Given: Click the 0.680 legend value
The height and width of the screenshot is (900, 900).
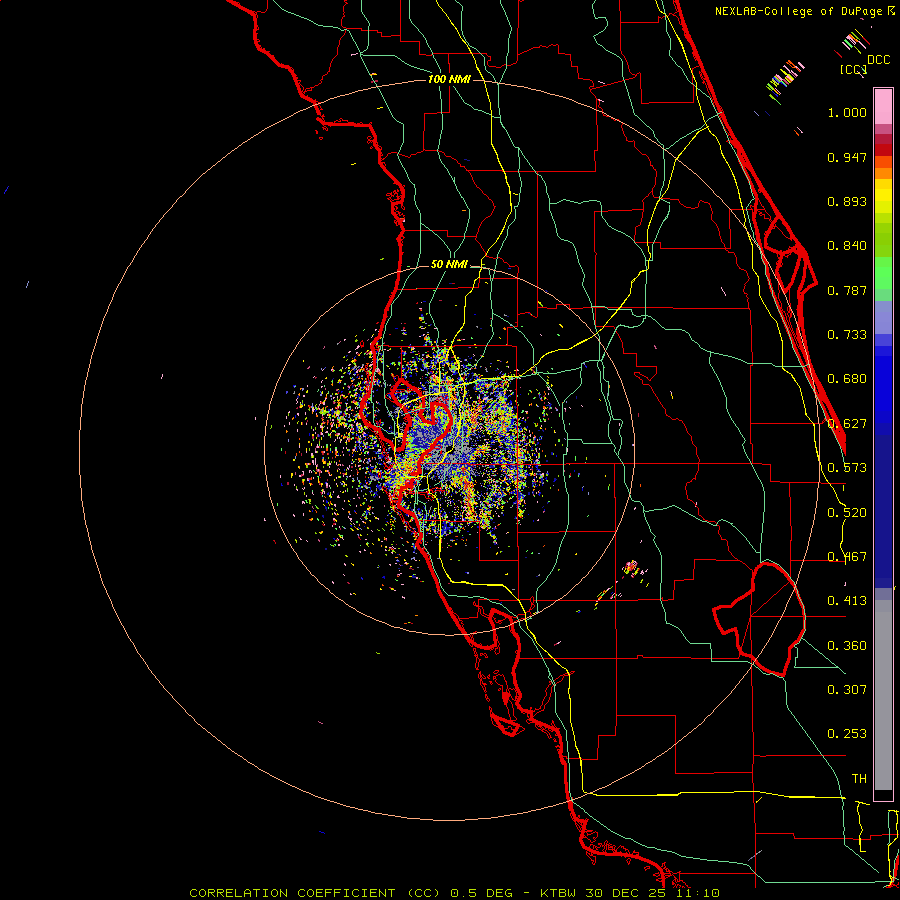Looking at the screenshot, I should tap(847, 379).
